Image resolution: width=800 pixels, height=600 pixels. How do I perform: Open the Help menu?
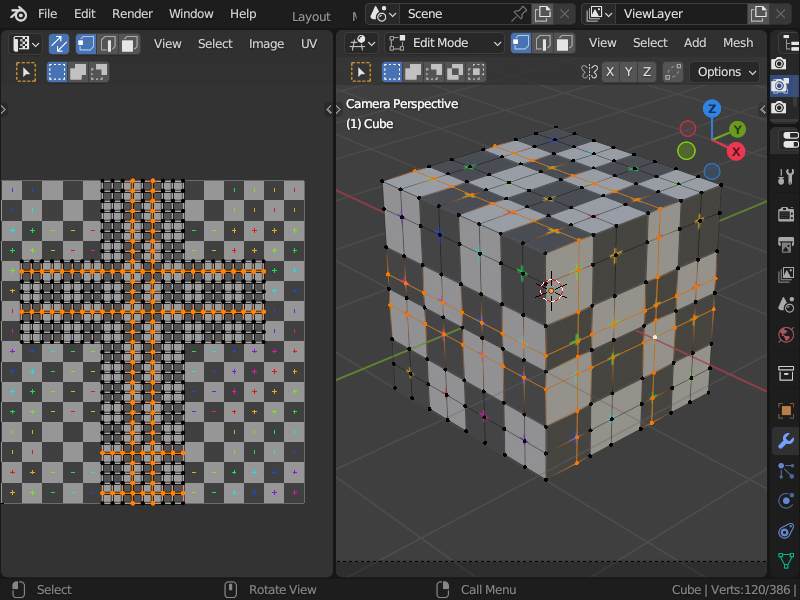243,14
